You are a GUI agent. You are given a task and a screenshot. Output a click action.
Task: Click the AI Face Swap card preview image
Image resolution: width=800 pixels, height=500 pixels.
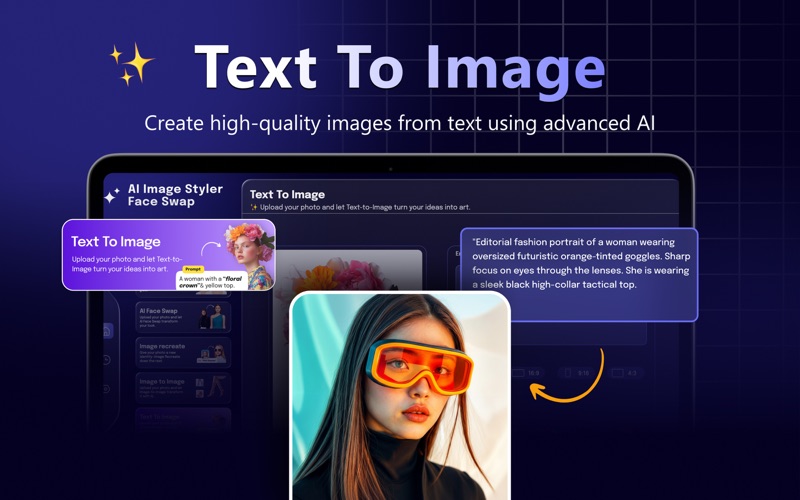tap(213, 317)
